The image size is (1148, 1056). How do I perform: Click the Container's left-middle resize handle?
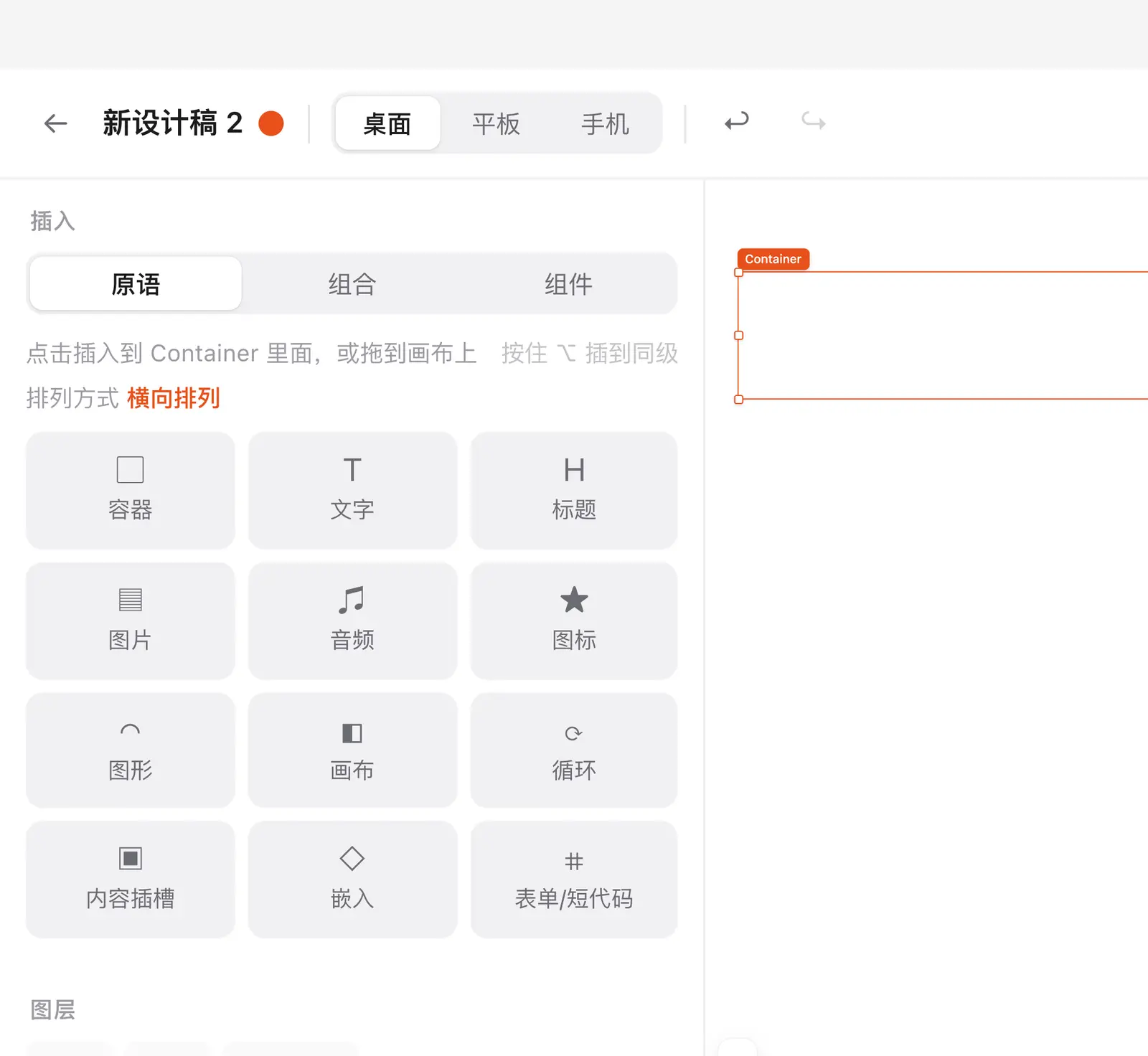coord(738,335)
